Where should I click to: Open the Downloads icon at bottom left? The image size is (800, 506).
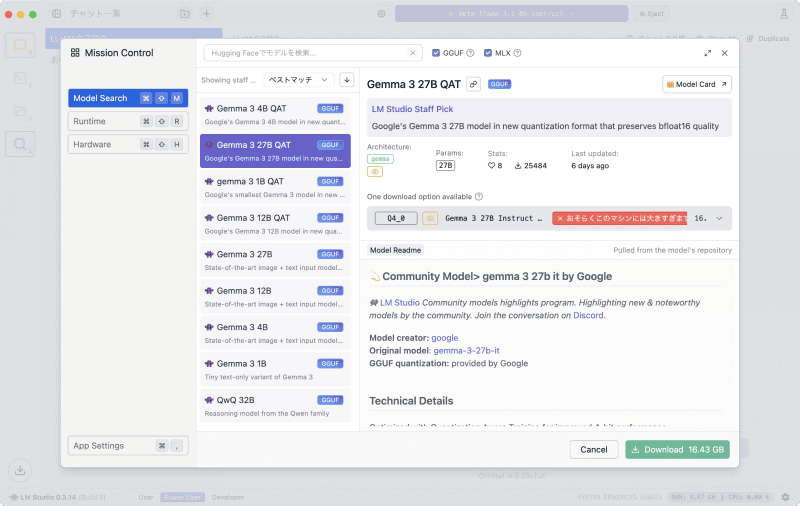point(20,470)
